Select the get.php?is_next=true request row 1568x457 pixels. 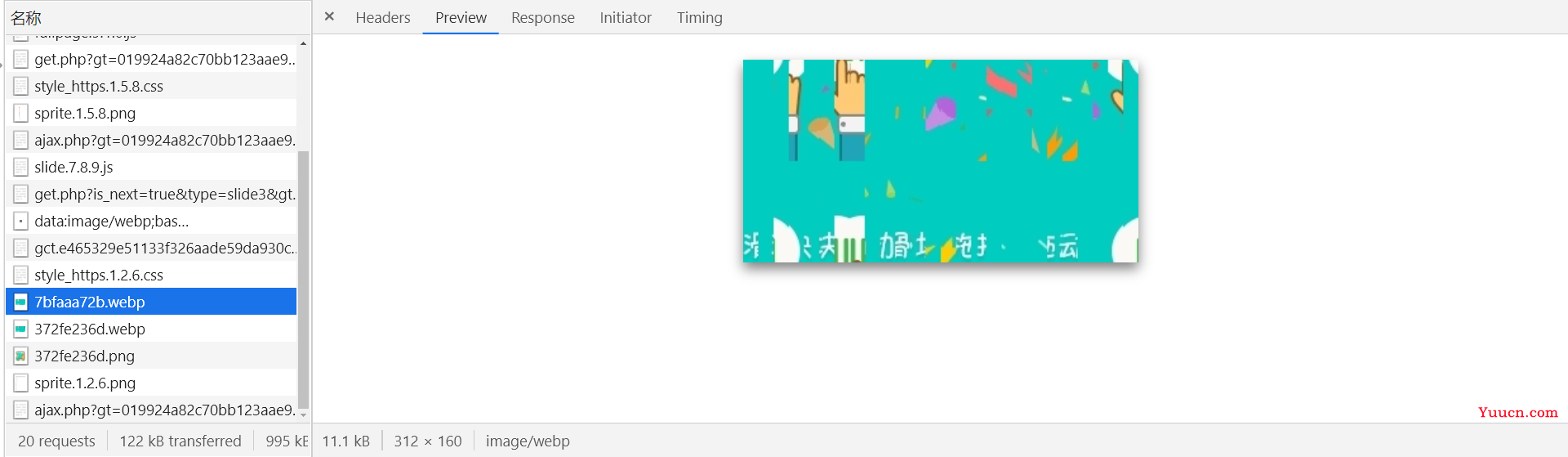151,194
